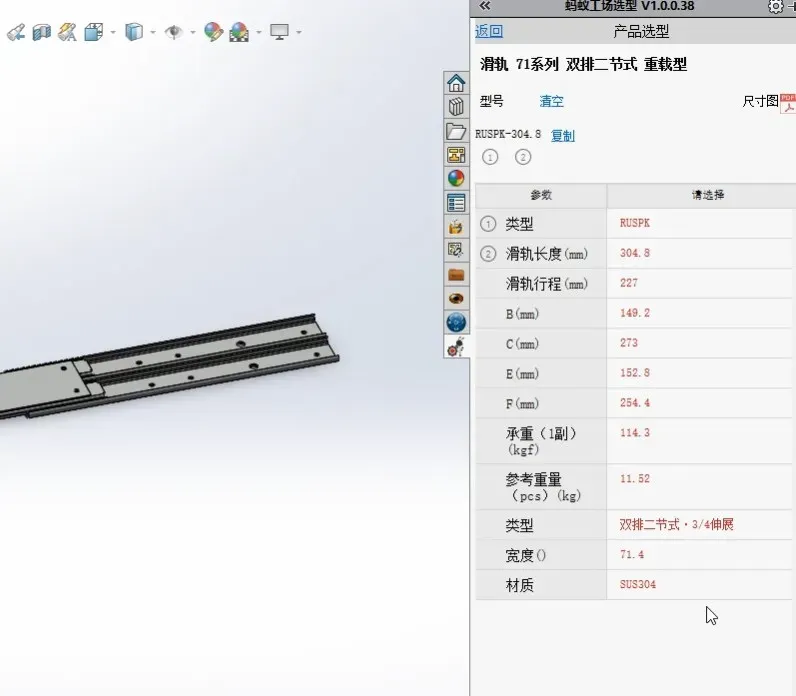The height and width of the screenshot is (696, 796).
Task: Click the 149.2 B dimension value
Action: [635, 313]
